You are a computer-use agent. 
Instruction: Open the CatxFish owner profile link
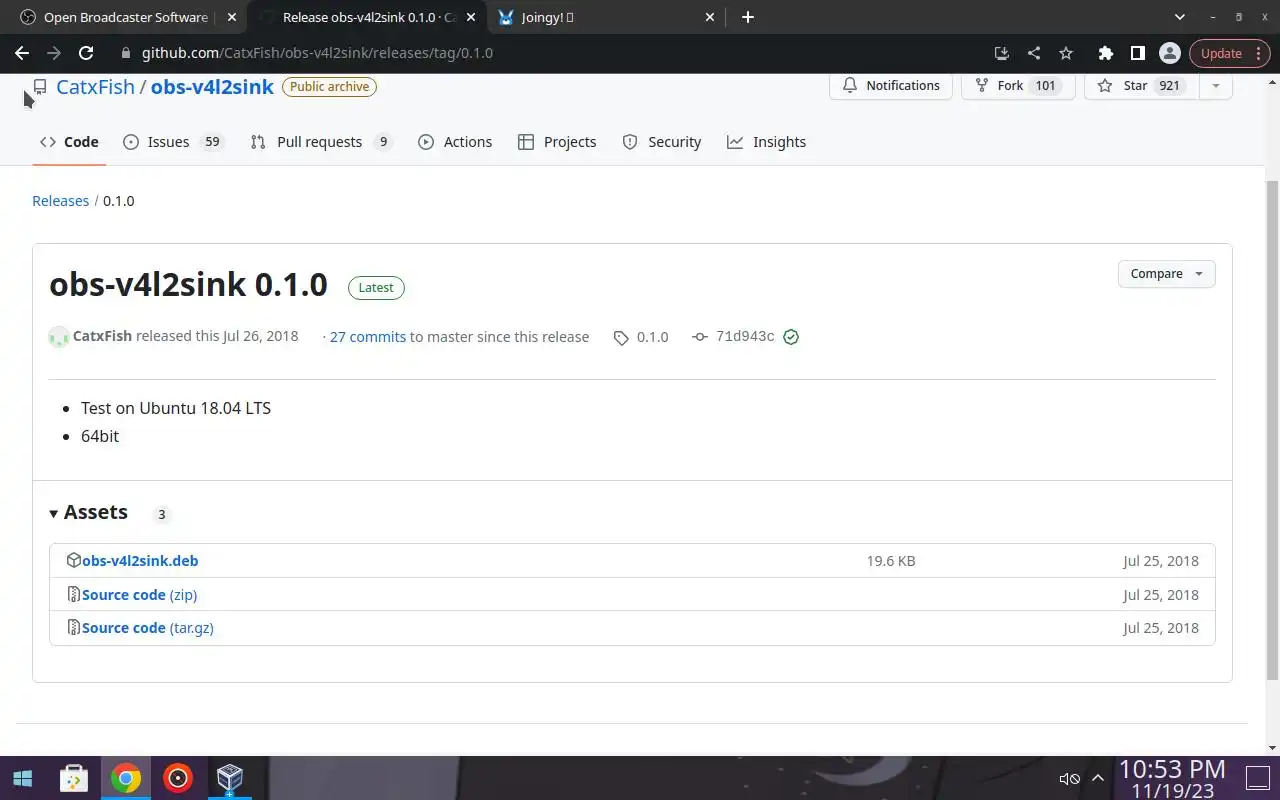95,87
